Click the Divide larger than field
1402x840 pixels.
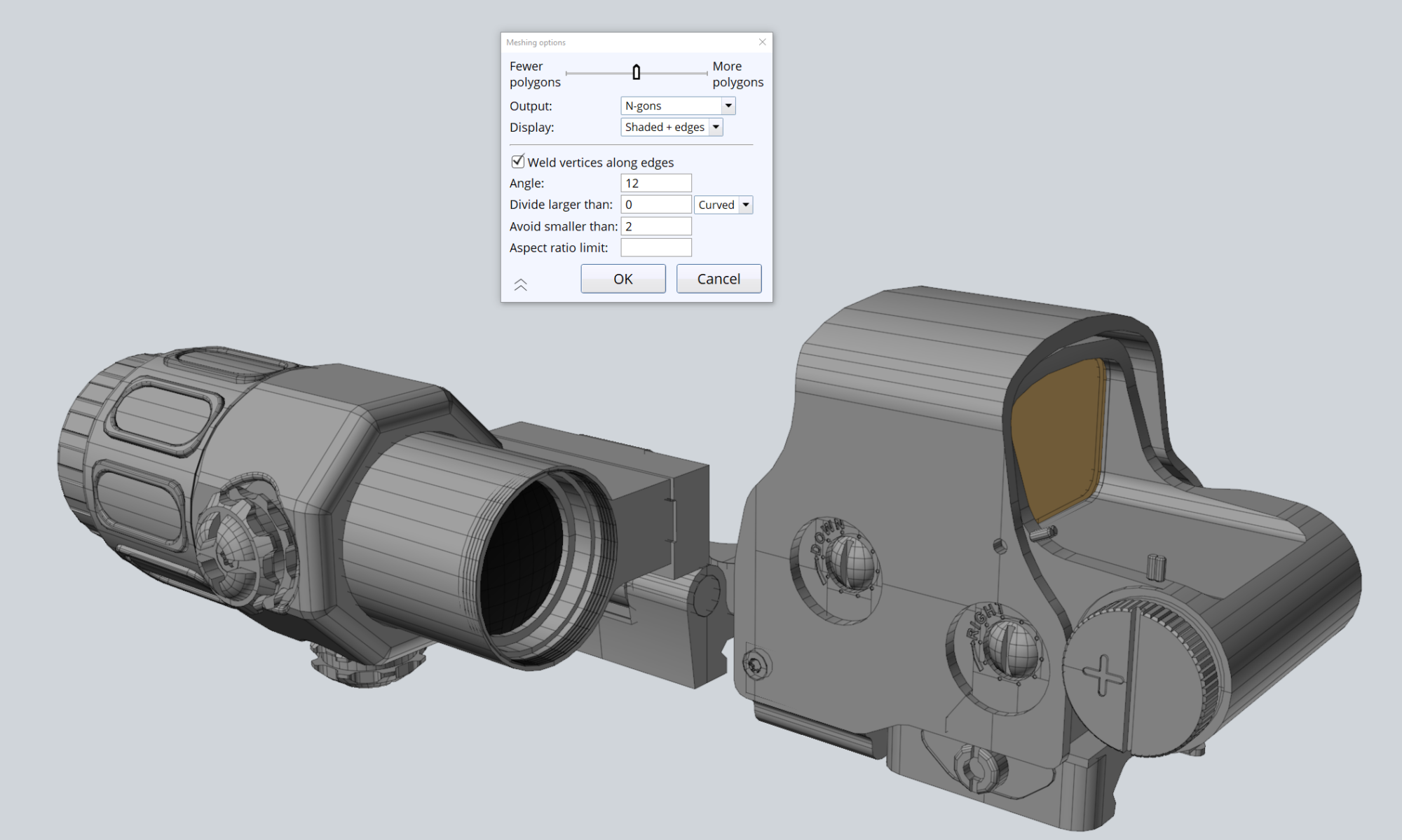pyautogui.click(x=655, y=205)
